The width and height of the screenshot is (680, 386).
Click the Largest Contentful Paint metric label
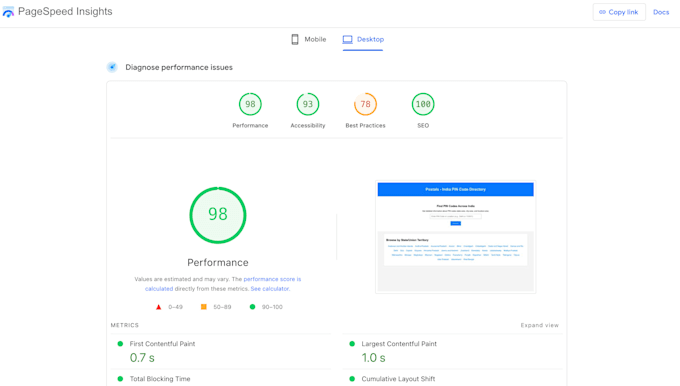399,343
